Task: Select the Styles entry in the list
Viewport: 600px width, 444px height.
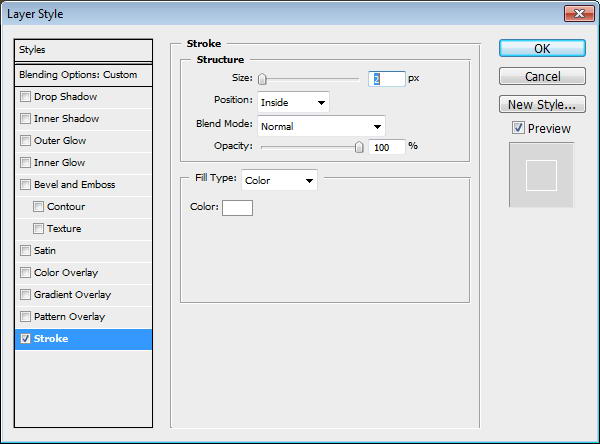Action: [x=83, y=50]
